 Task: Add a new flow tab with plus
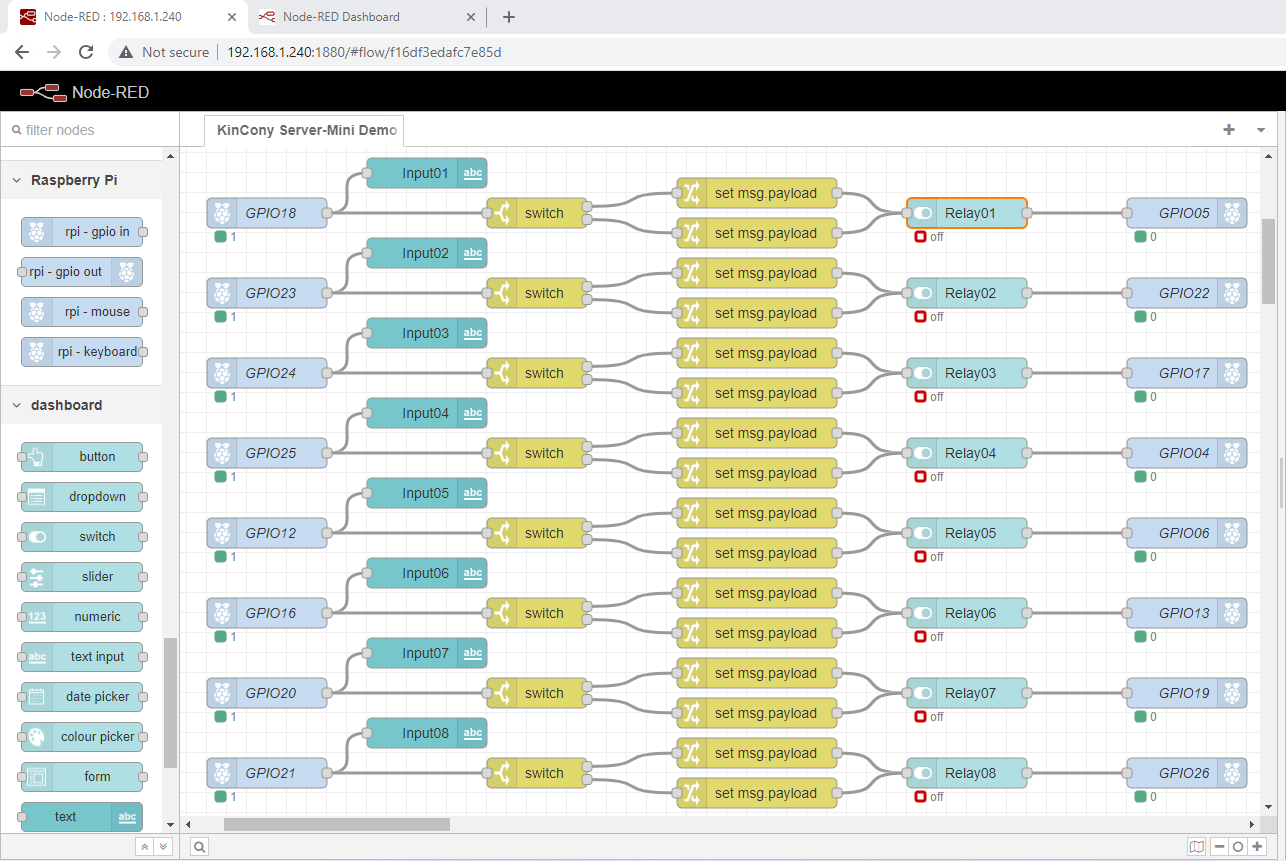click(1229, 130)
